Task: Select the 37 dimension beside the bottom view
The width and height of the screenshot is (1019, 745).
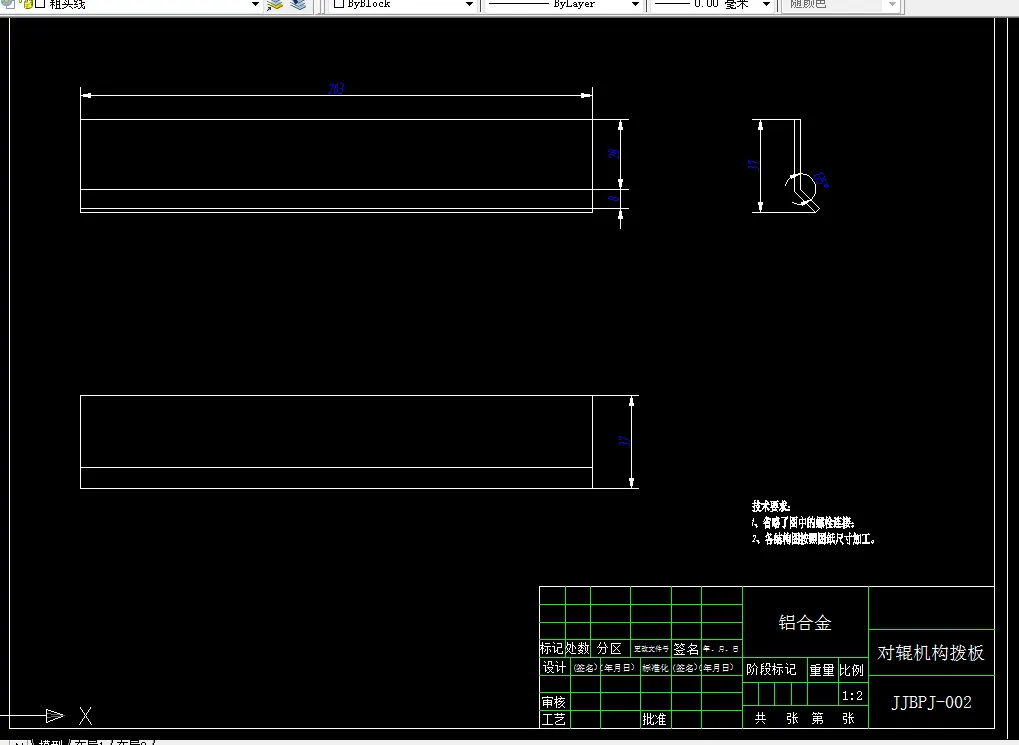Action: tap(625, 441)
